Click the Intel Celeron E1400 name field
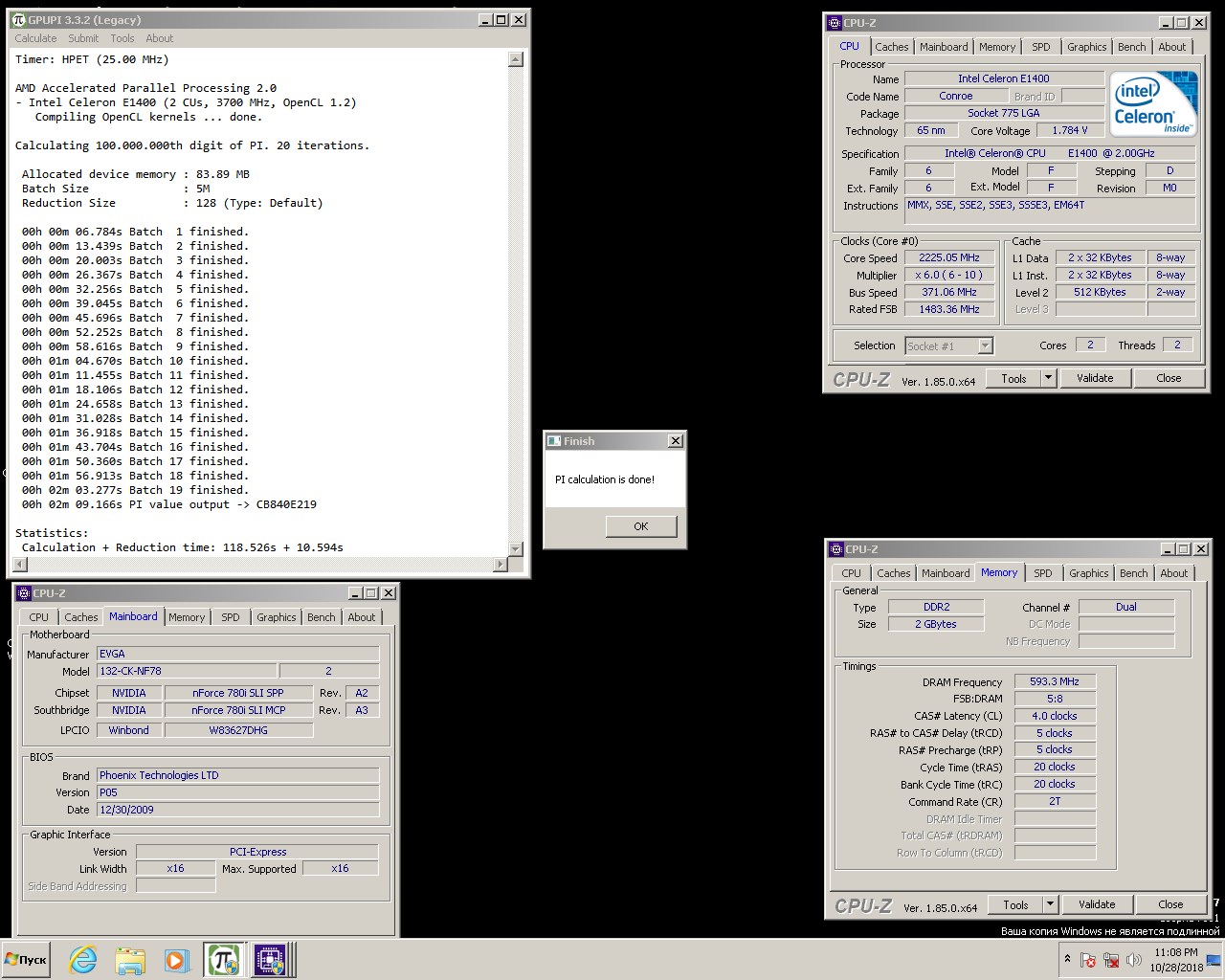Viewport: 1225px width, 980px height. (x=1004, y=78)
